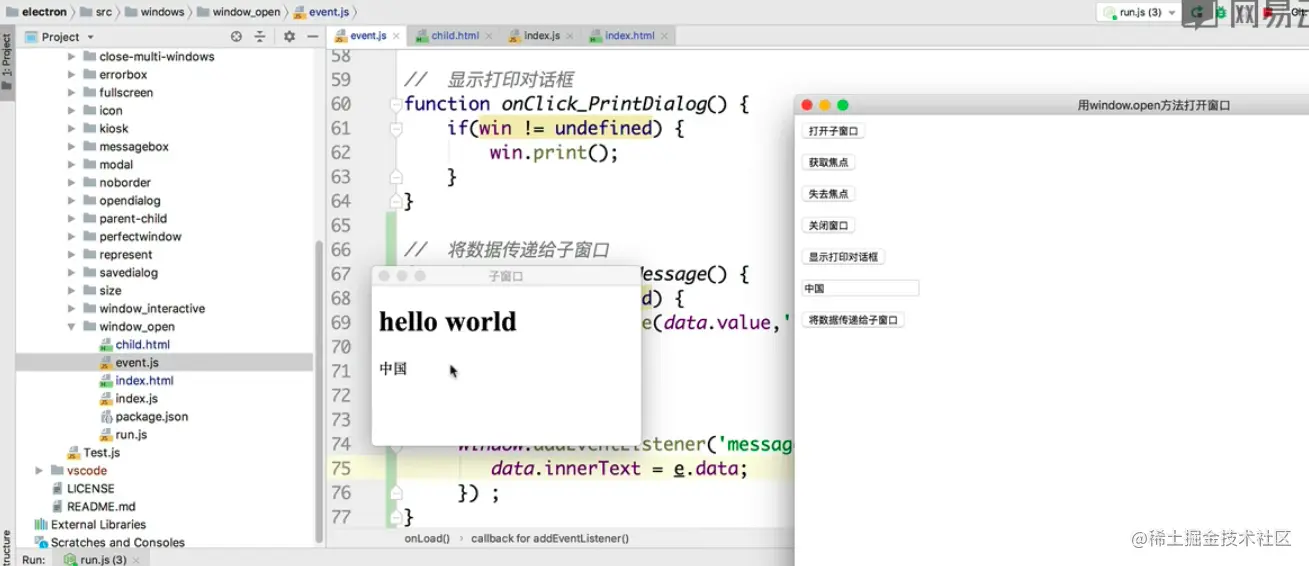
Task: Click package.json file icon in tree
Action: [106, 417]
